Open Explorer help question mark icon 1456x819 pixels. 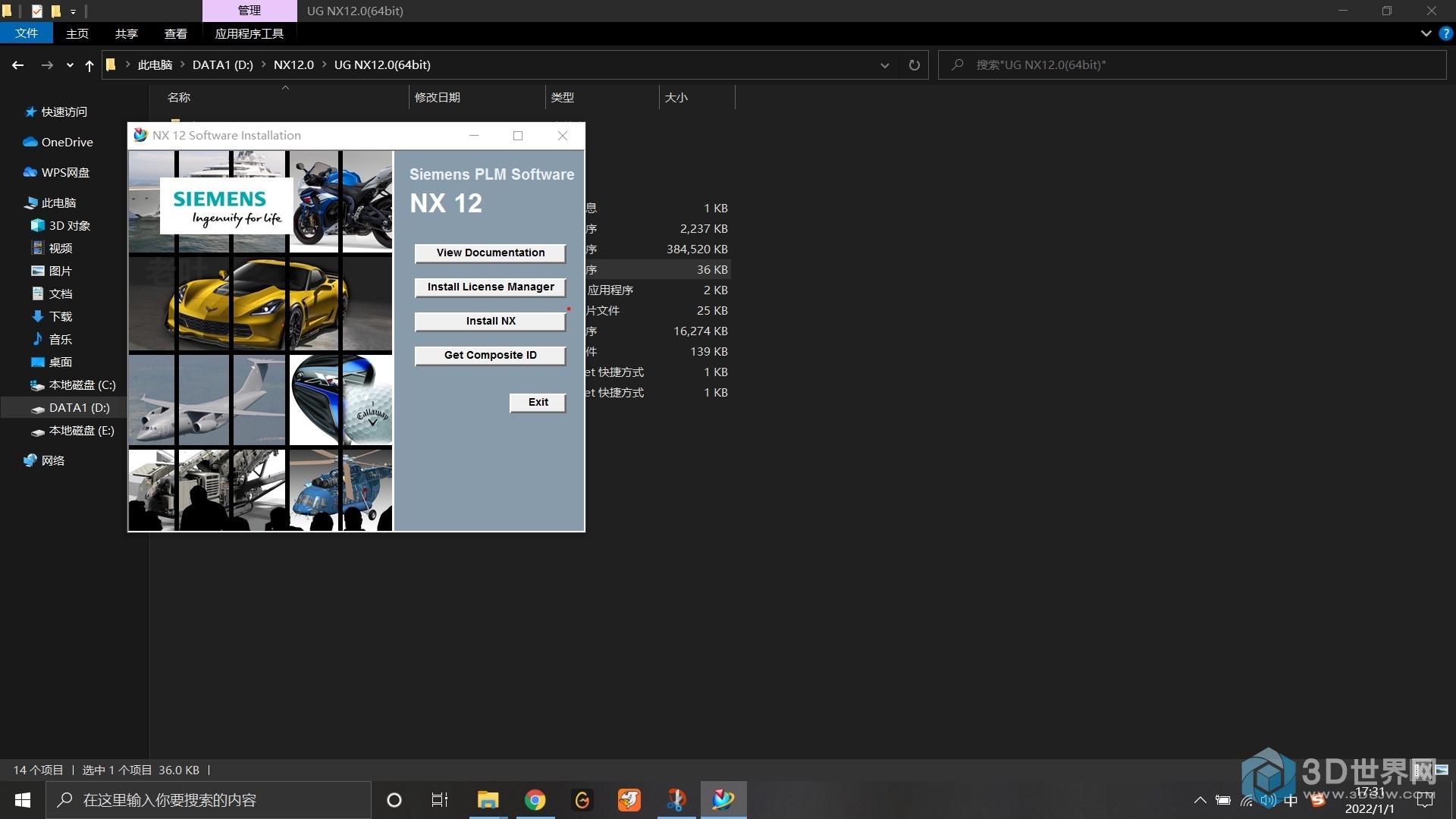click(x=1445, y=33)
